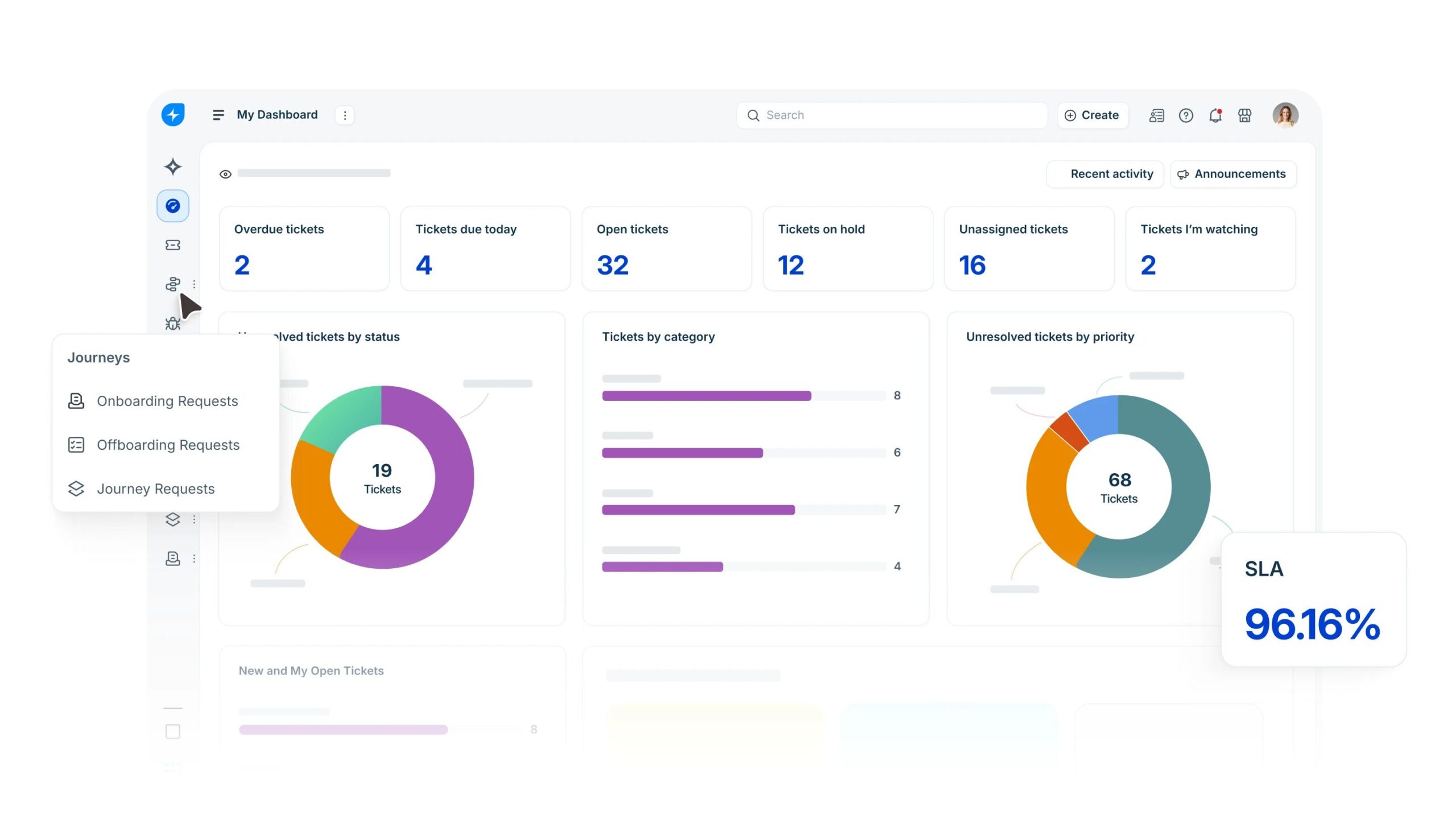Toggle the hamburger menu beside My Dashboard
Viewport: 1456px width, 819px height.
pos(218,115)
